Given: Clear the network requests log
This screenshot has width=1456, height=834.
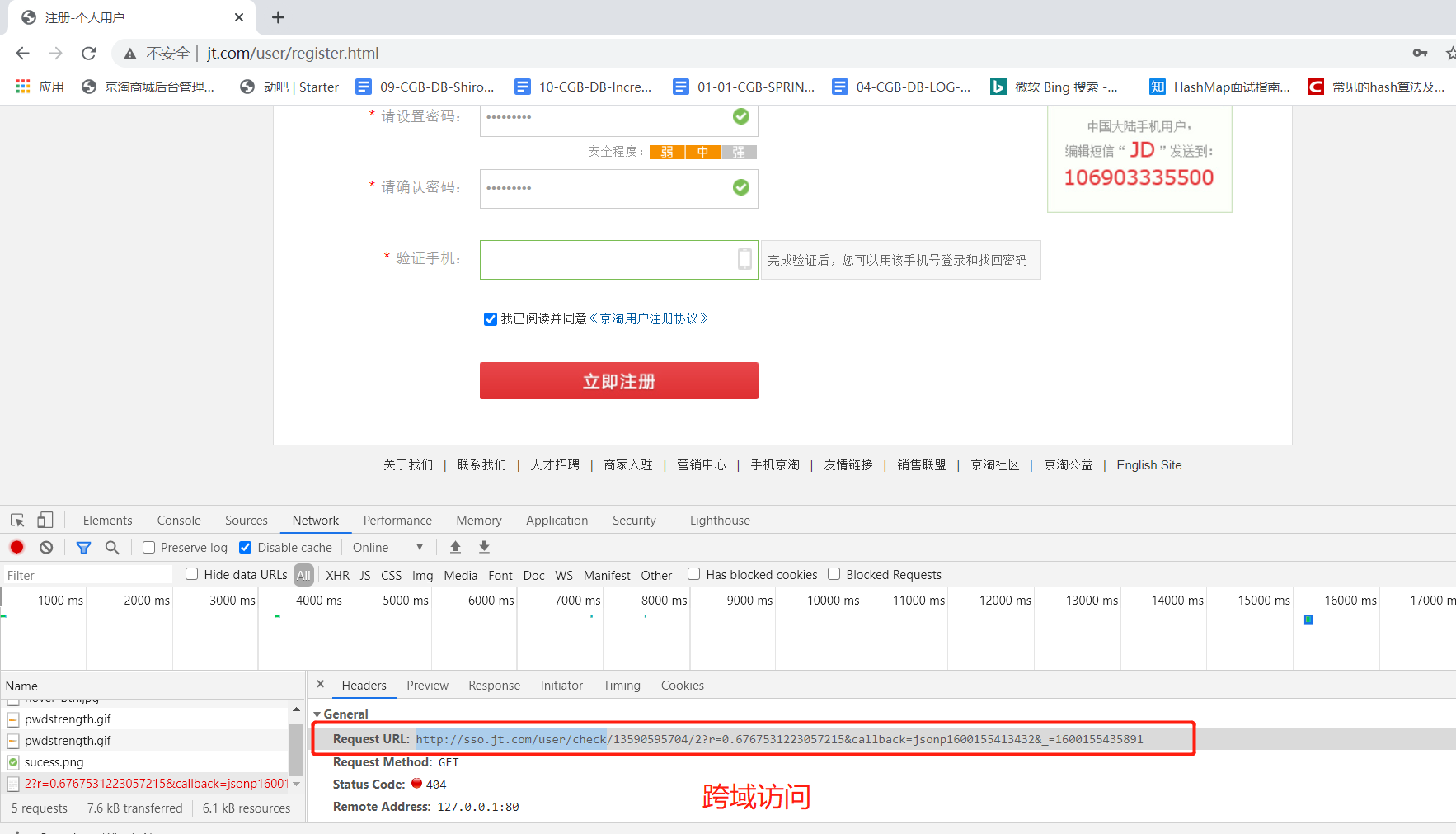Looking at the screenshot, I should (x=46, y=547).
